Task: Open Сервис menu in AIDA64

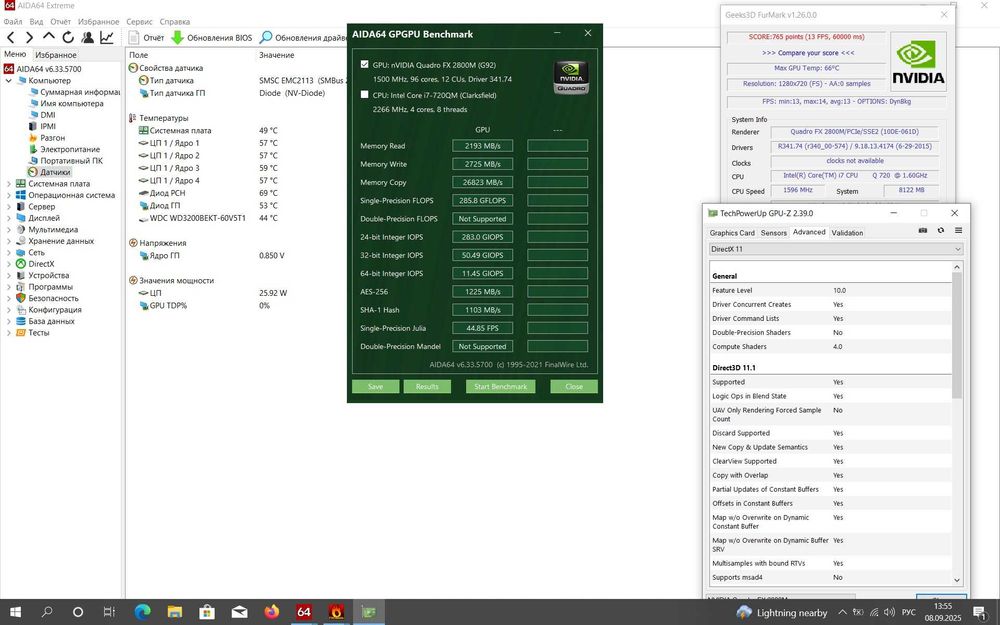Action: pyautogui.click(x=139, y=22)
